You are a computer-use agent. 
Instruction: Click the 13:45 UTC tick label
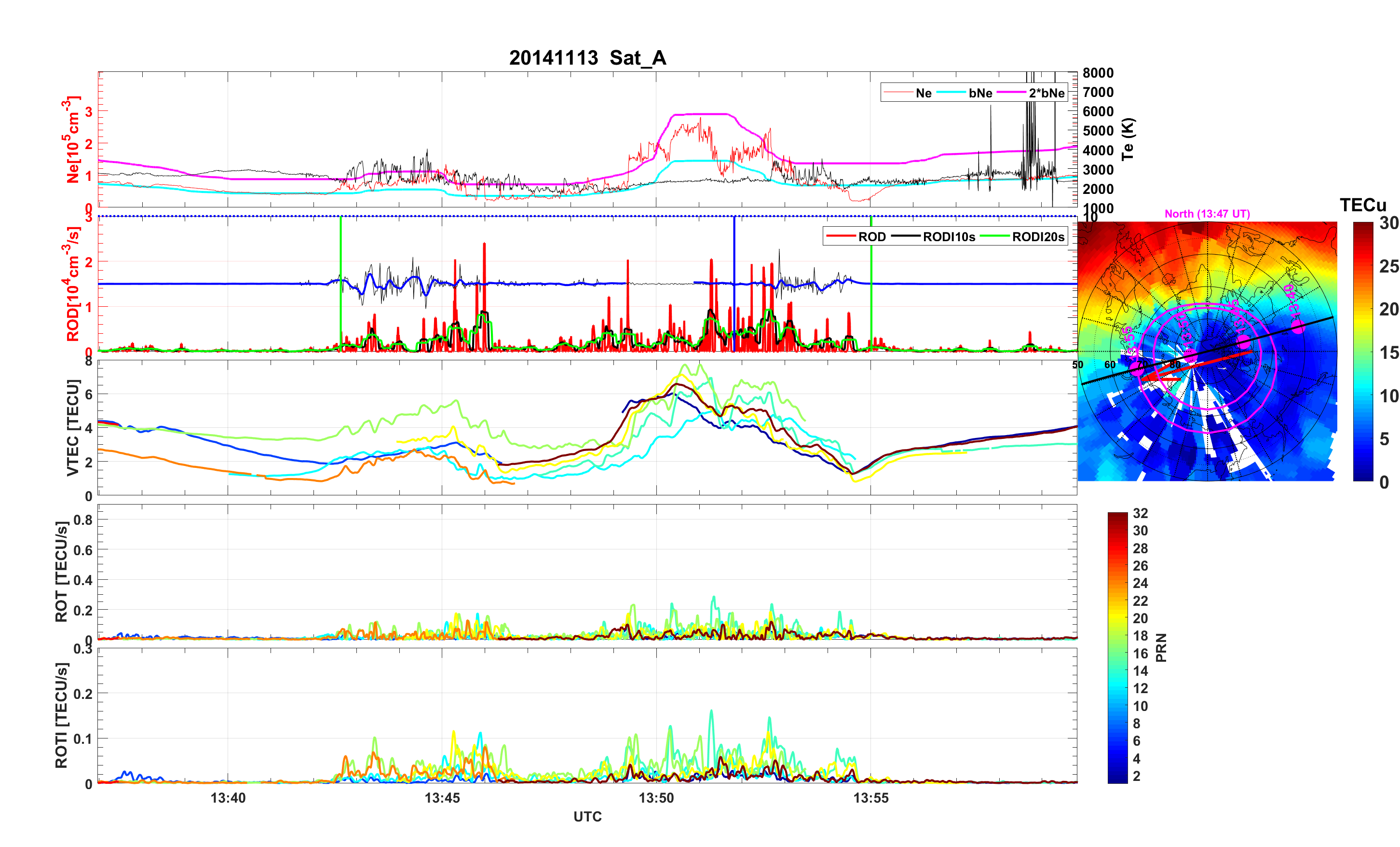442,798
